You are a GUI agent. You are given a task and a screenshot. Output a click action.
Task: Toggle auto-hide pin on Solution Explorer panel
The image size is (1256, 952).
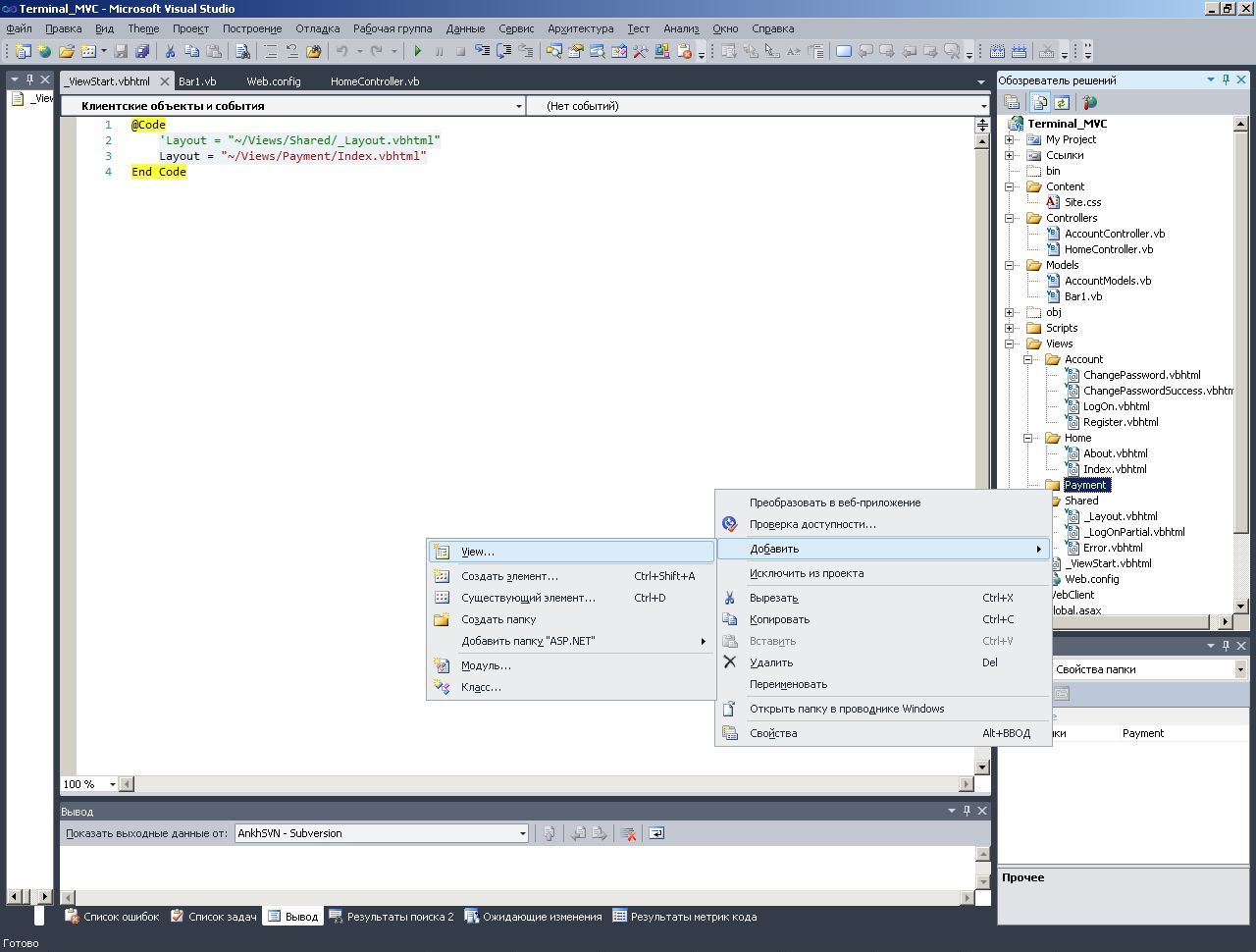click(x=1226, y=80)
